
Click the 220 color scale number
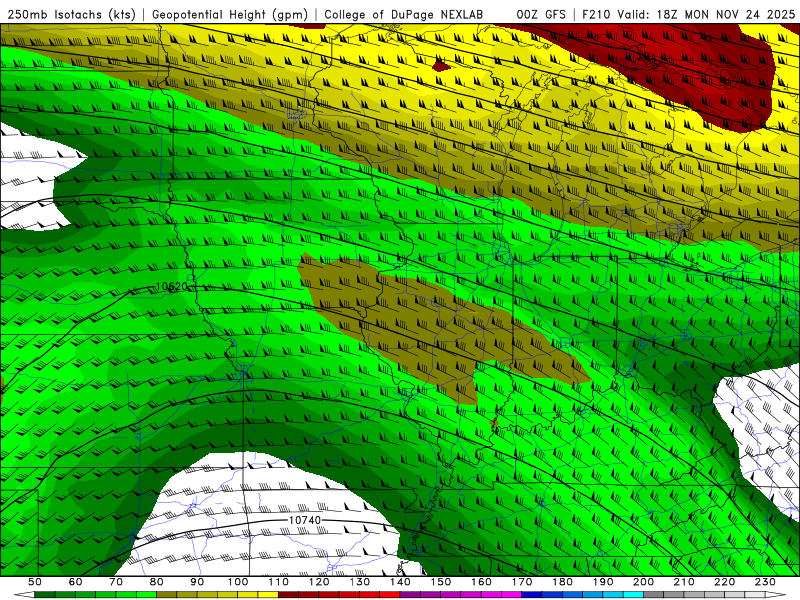[725, 582]
